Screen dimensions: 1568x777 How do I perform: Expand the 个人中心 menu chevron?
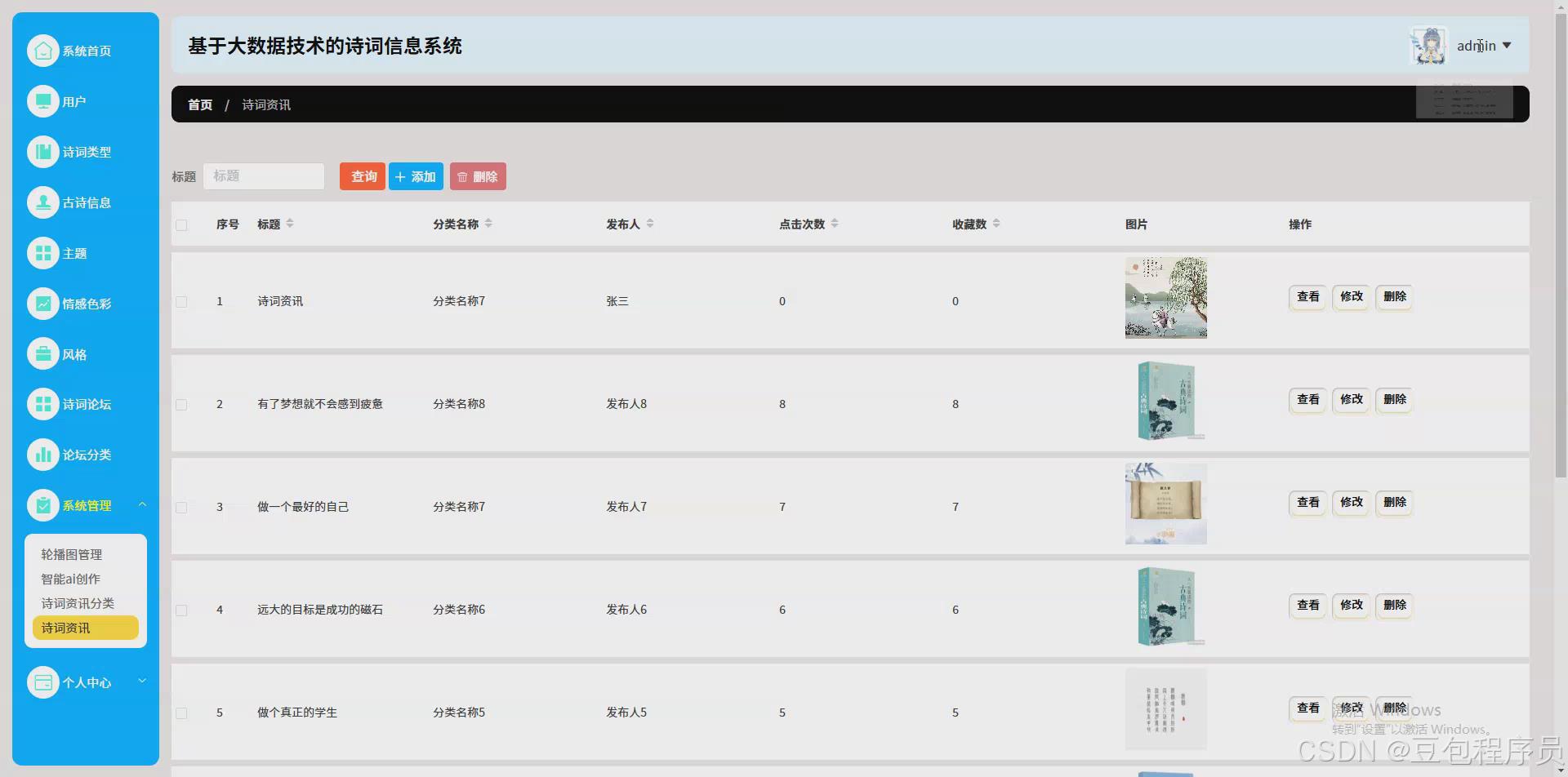pyautogui.click(x=142, y=681)
